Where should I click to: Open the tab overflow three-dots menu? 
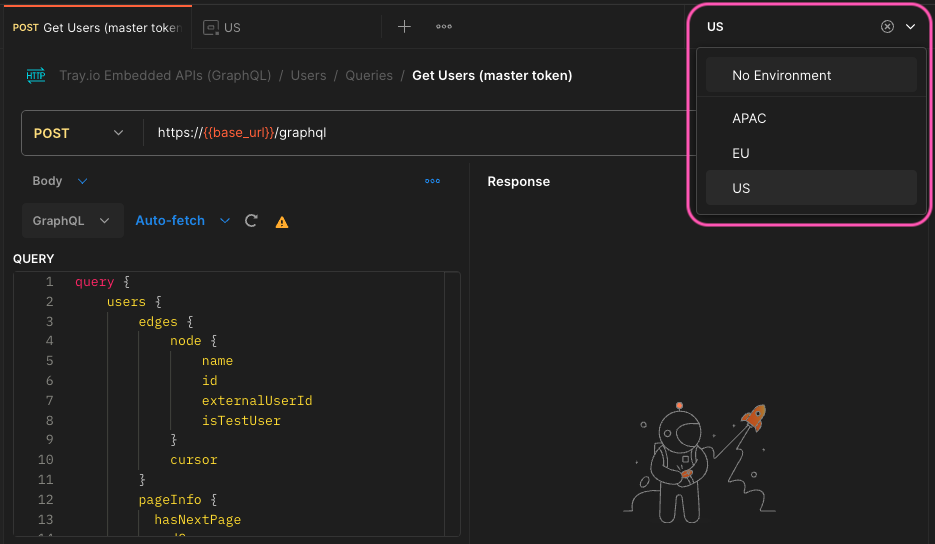(x=444, y=27)
